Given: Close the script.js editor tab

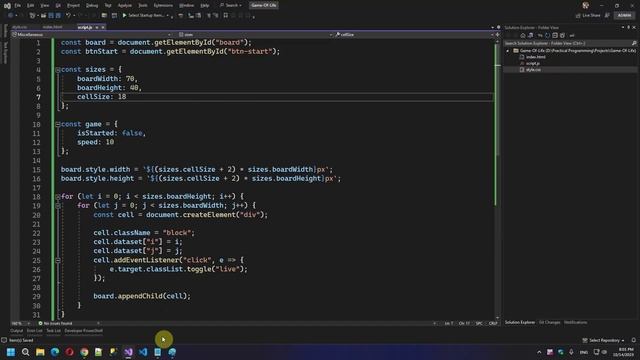Looking at the screenshot, I should [x=103, y=27].
